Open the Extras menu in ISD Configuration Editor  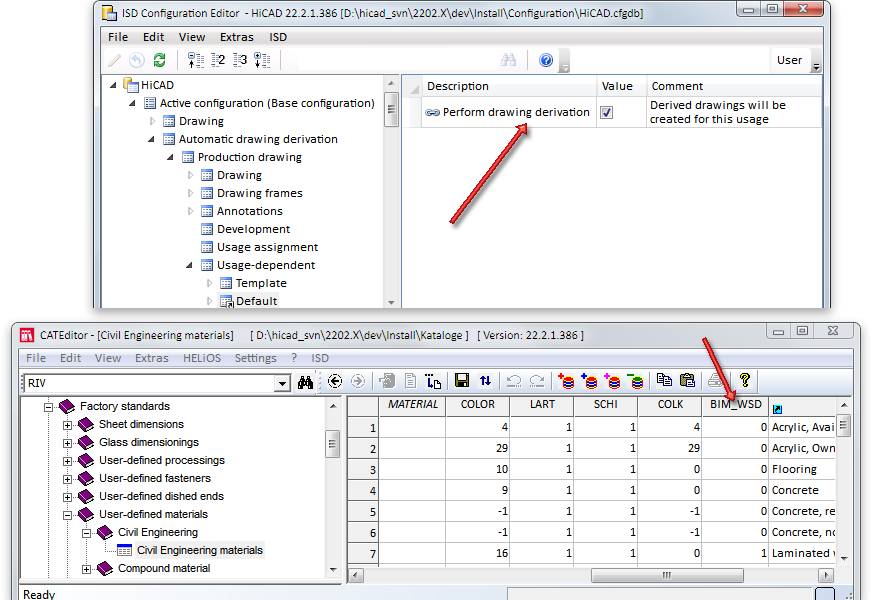(x=238, y=37)
